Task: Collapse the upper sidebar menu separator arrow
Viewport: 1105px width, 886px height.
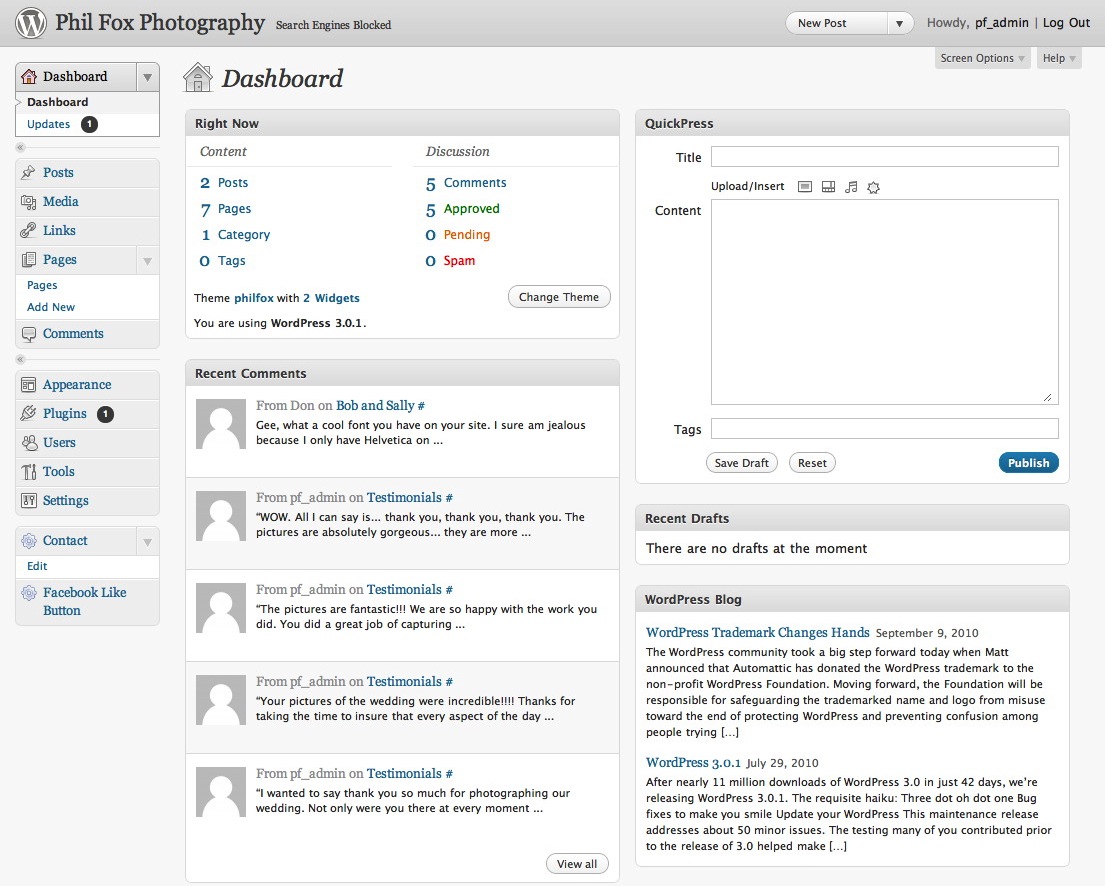Action: tap(20, 147)
